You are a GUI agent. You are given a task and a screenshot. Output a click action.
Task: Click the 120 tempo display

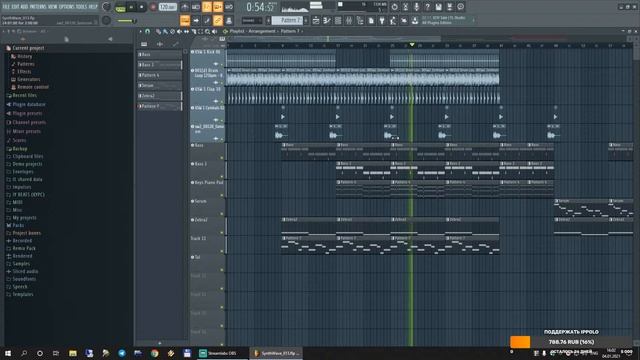(x=167, y=7)
